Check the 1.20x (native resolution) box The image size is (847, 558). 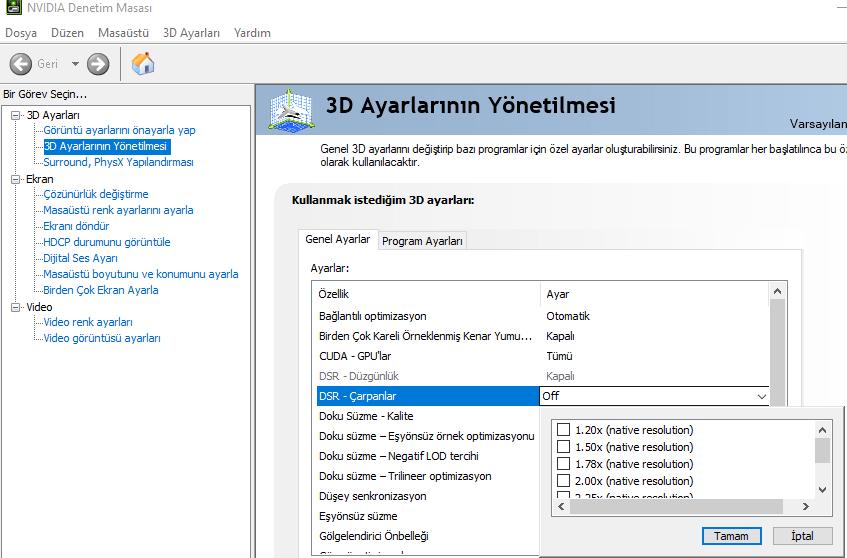[x=563, y=429]
